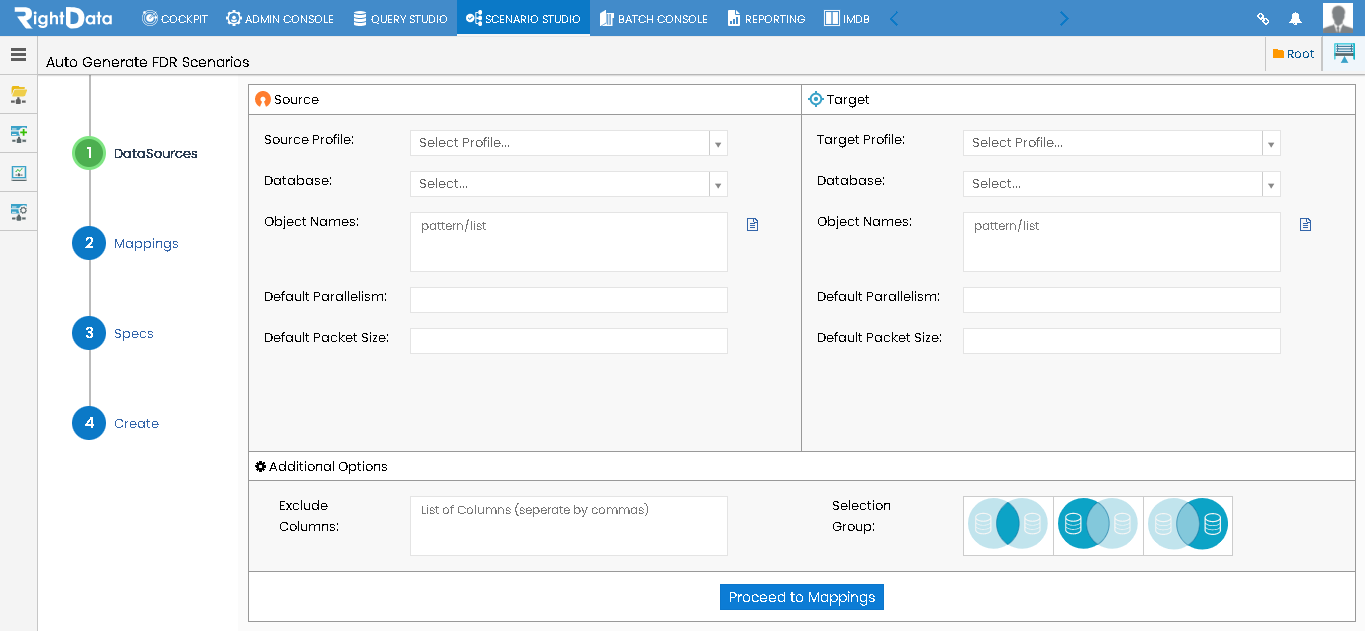Select the right-side Venn diagram Selection Group
The width and height of the screenshot is (1365, 631).
click(x=1188, y=525)
